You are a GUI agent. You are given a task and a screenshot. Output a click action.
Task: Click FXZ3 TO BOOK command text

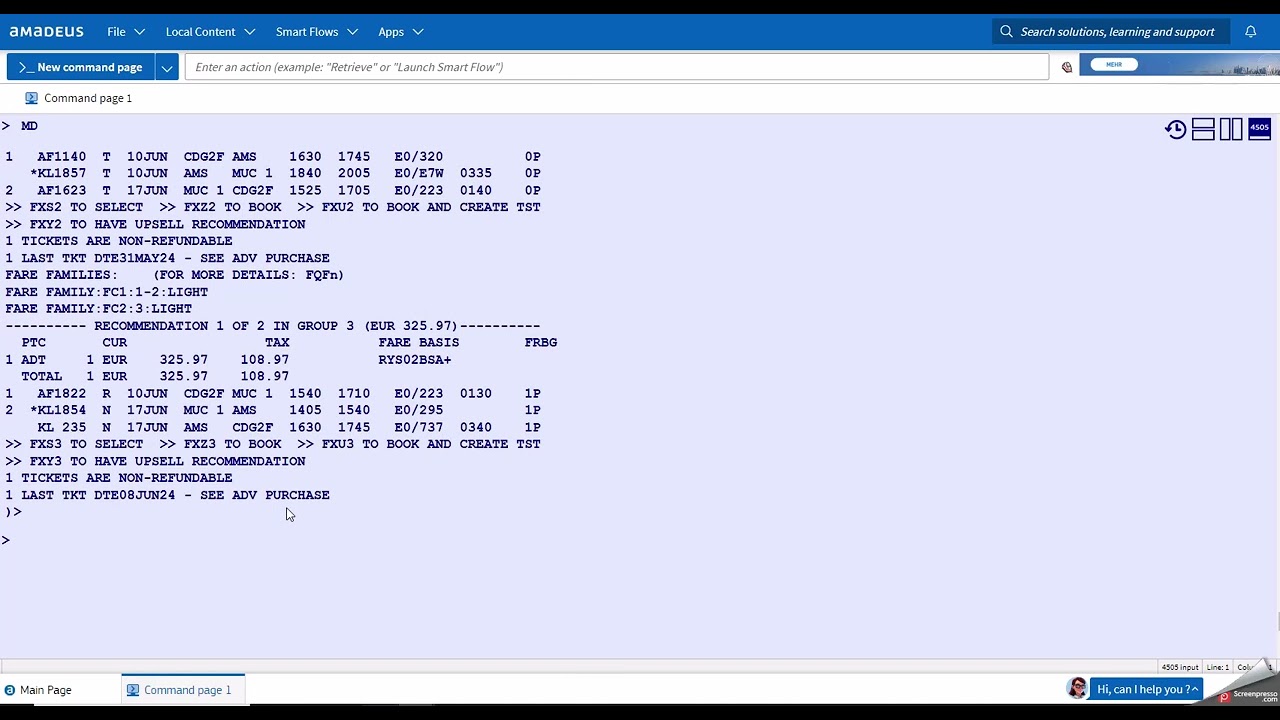coord(232,444)
